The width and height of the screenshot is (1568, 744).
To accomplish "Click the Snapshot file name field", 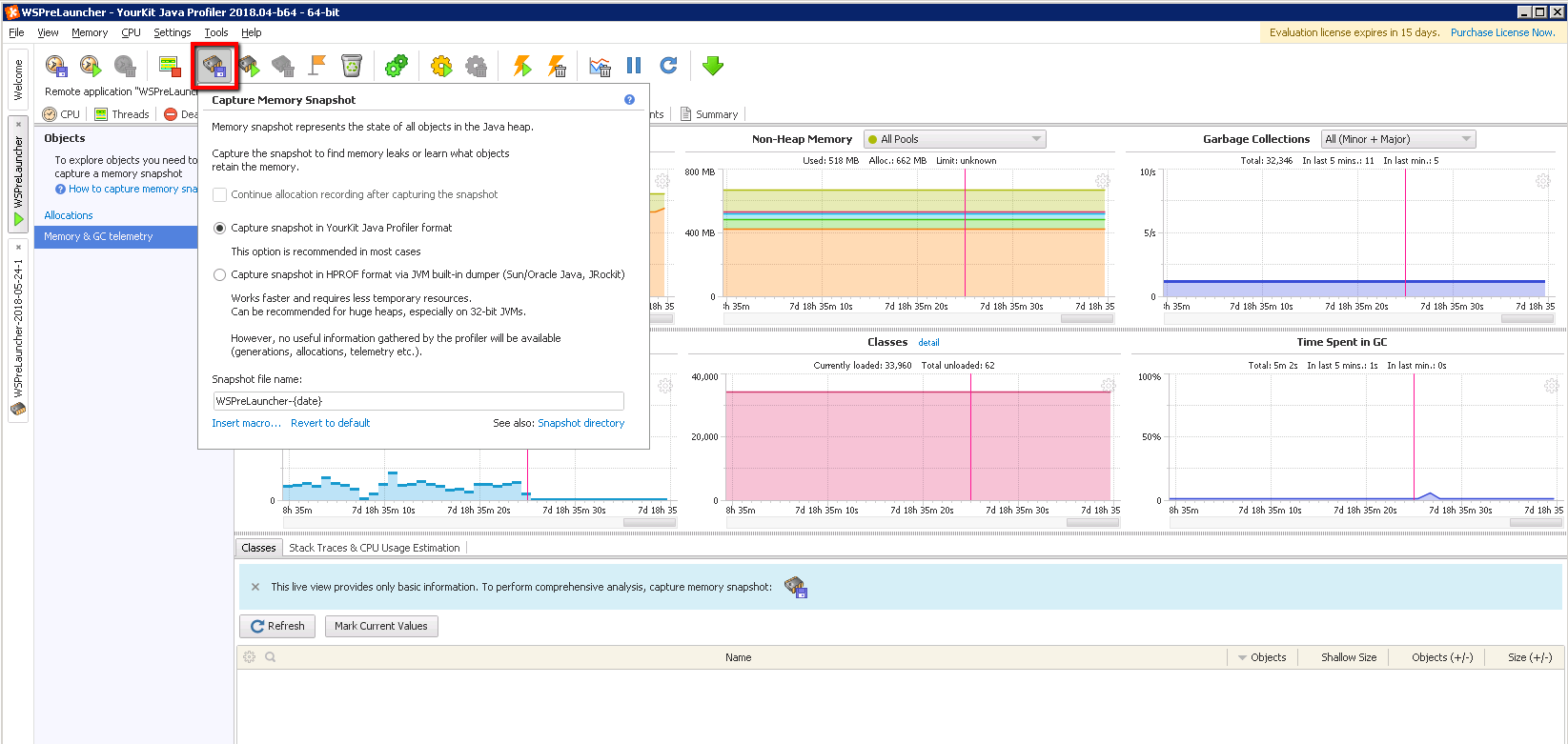I will click(417, 401).
